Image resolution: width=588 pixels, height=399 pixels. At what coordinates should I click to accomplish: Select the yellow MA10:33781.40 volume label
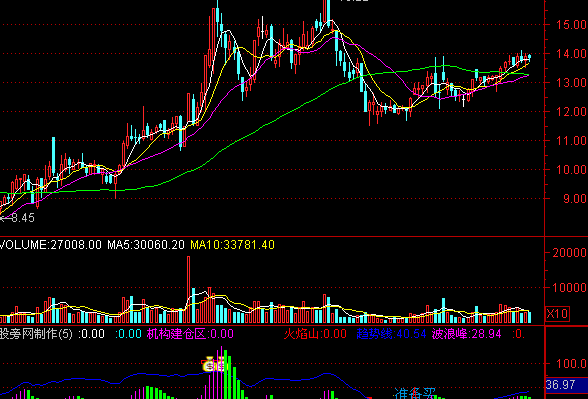232,245
